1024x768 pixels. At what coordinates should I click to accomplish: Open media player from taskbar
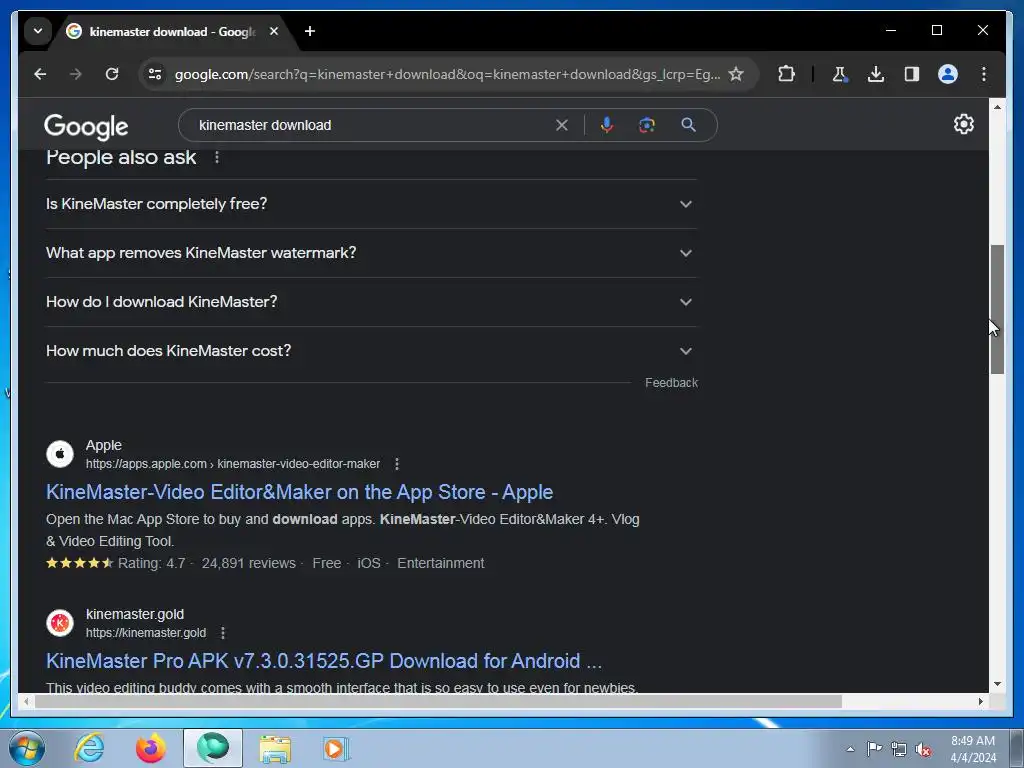(336, 748)
